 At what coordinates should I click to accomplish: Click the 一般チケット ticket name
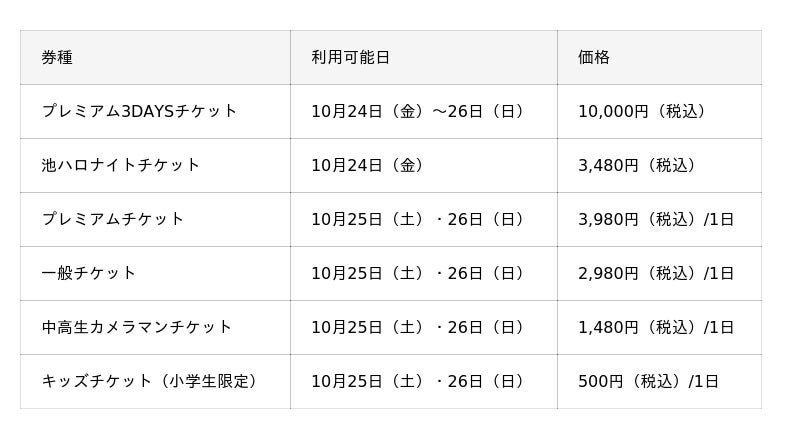click(89, 274)
